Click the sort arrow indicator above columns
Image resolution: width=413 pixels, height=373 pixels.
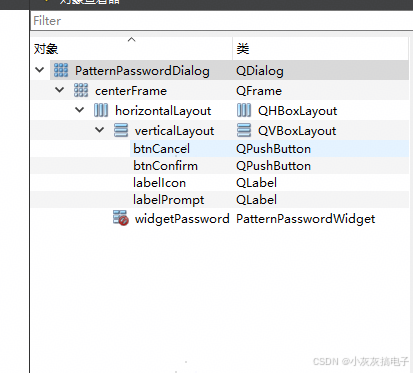coord(132,40)
